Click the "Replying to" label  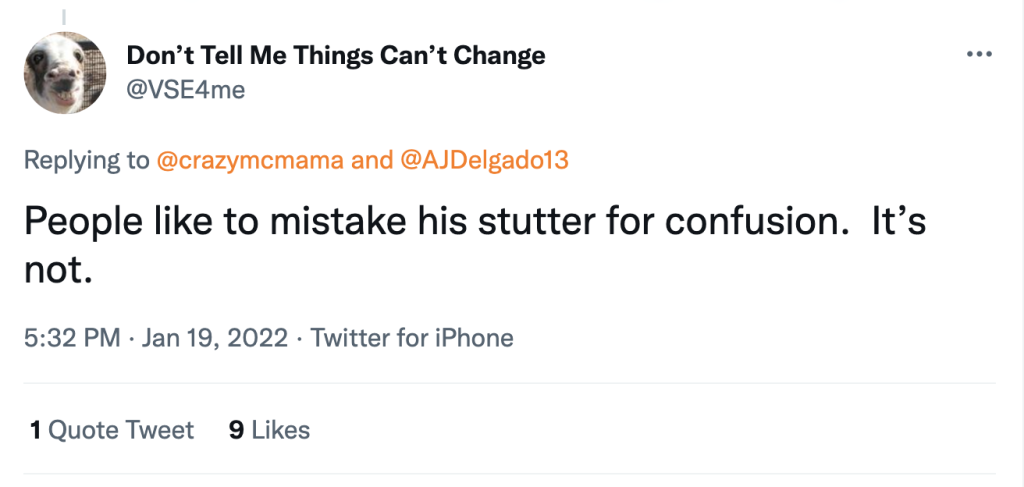87,161
